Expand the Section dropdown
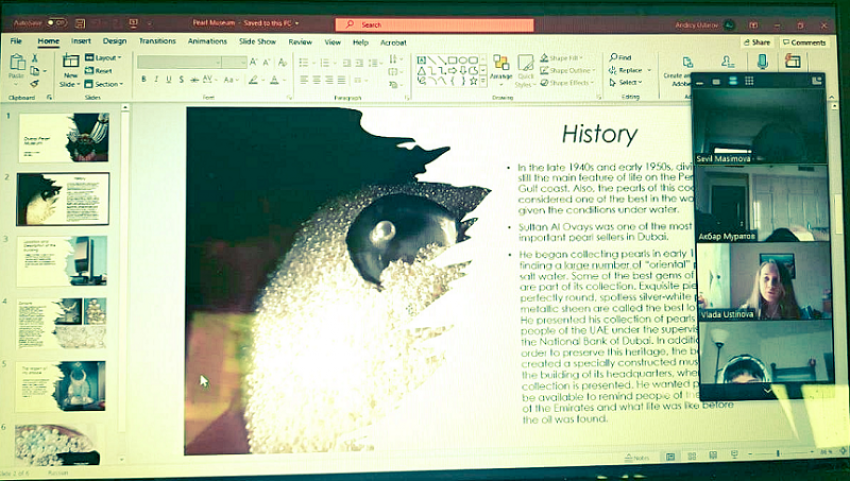 [105, 84]
